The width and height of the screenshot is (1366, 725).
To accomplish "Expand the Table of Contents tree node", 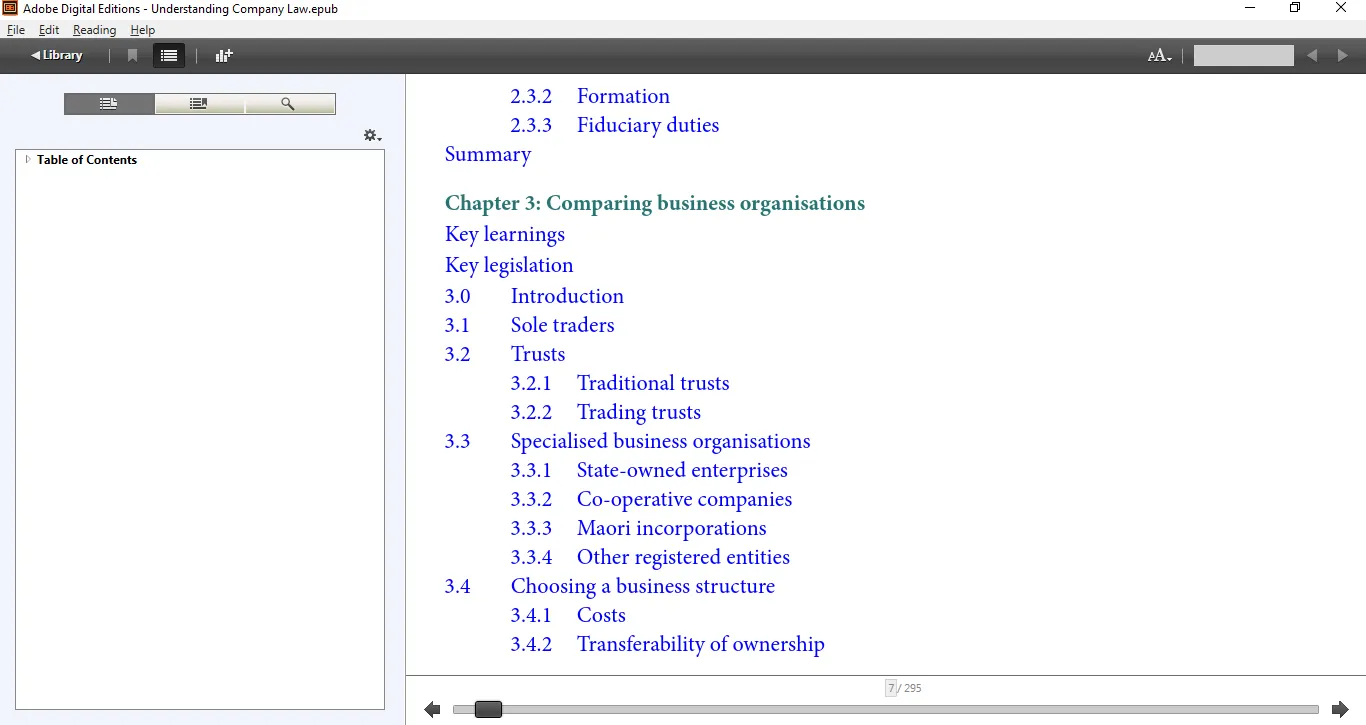I will click(28, 160).
